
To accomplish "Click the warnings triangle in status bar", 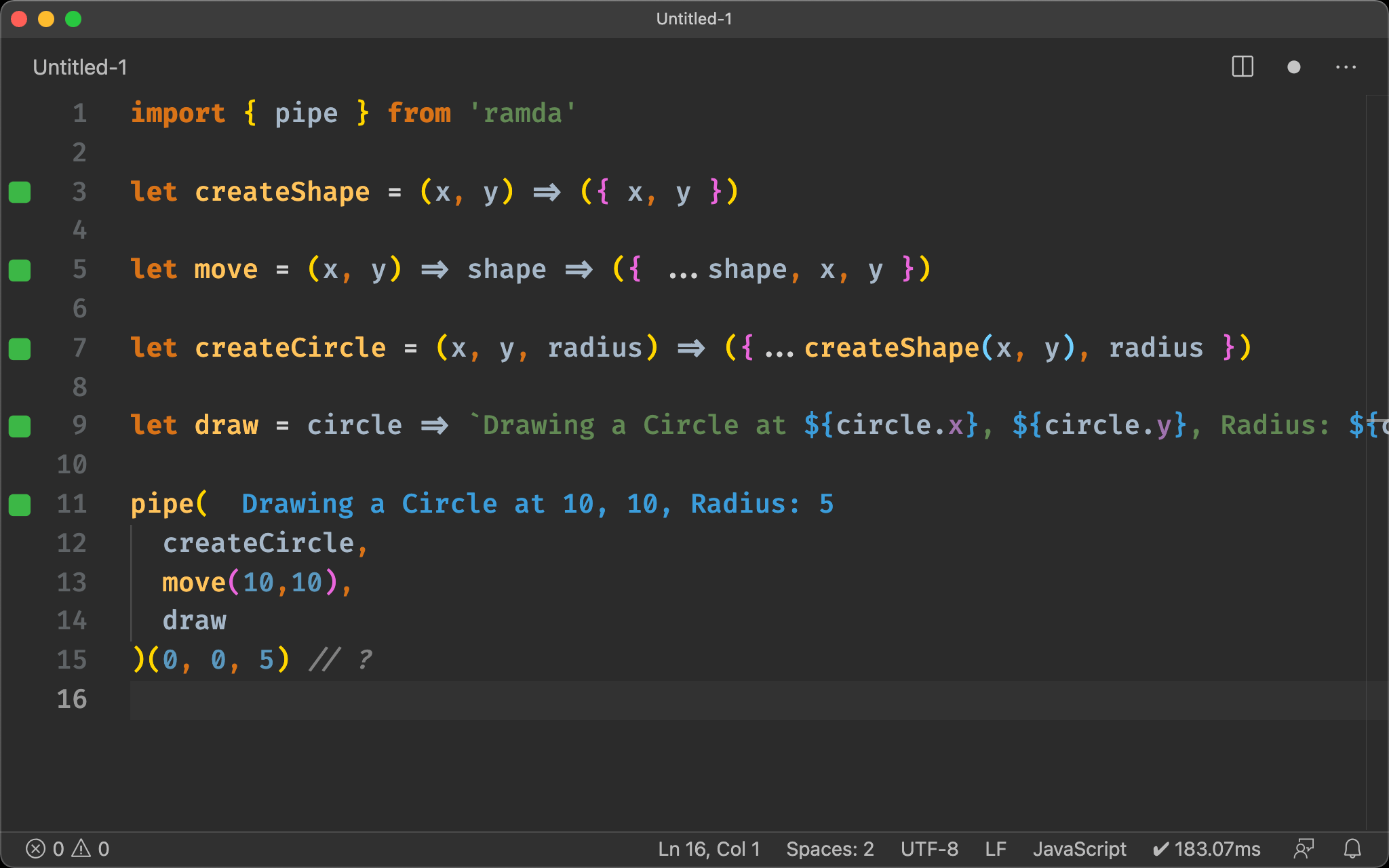I will tap(81, 848).
